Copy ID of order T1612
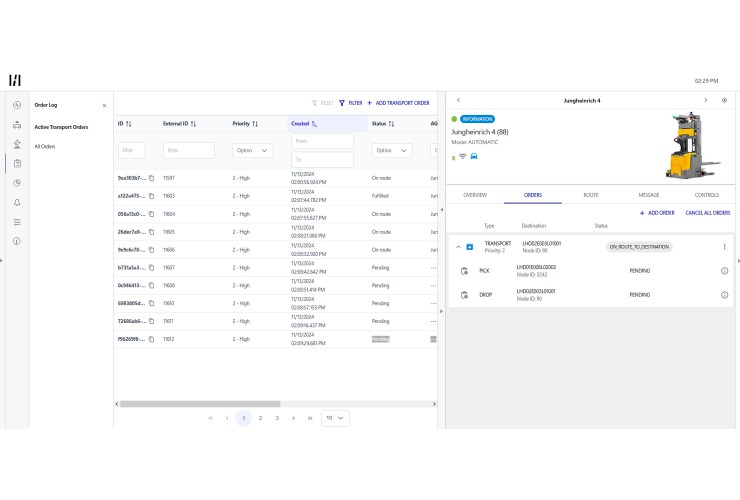740x500 pixels. point(151,339)
